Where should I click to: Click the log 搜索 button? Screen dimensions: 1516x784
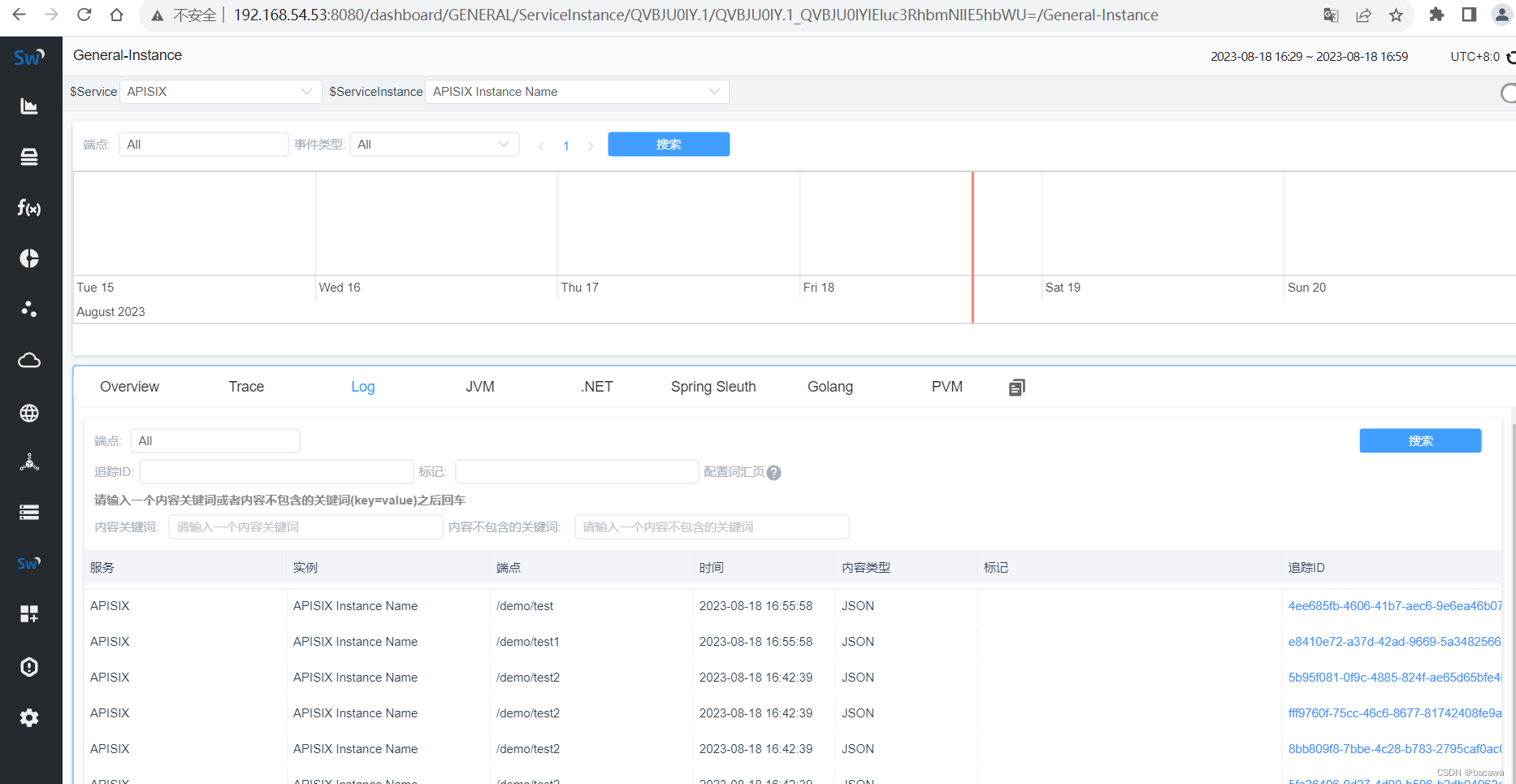1420,441
